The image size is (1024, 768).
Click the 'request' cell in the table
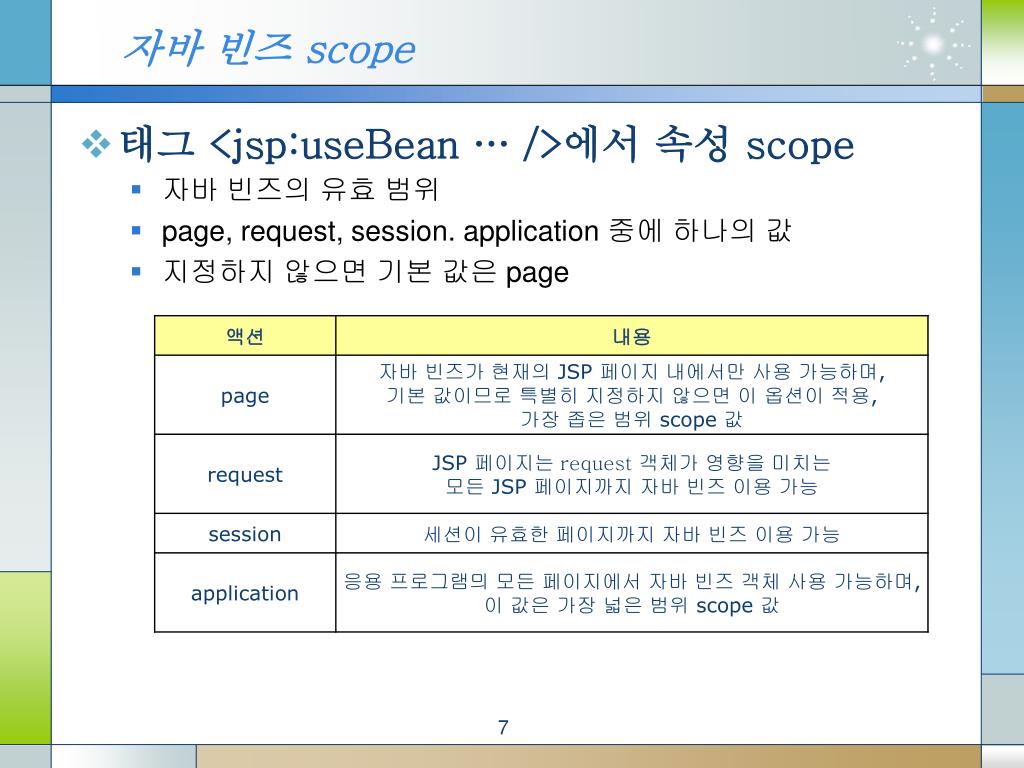[x=245, y=474]
